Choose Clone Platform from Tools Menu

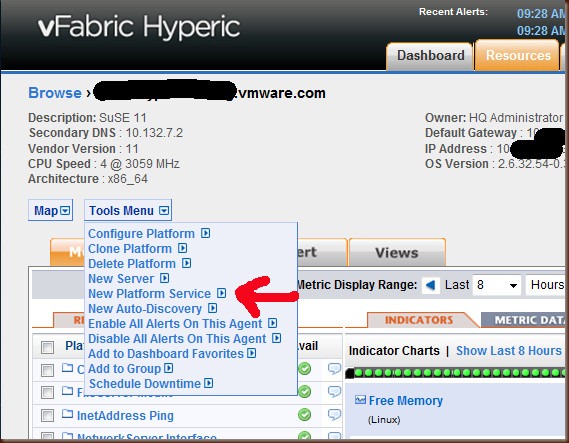[130, 249]
